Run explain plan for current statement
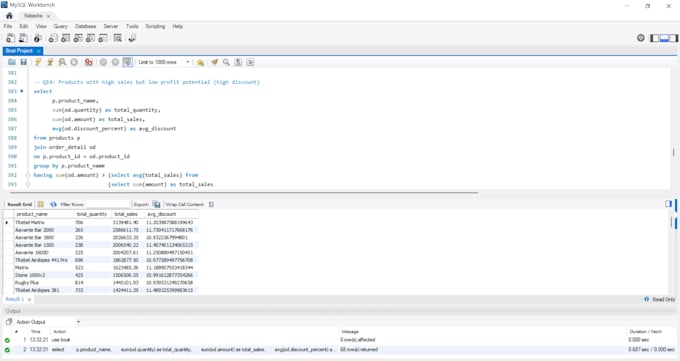The height and width of the screenshot is (361, 680). click(x=62, y=62)
